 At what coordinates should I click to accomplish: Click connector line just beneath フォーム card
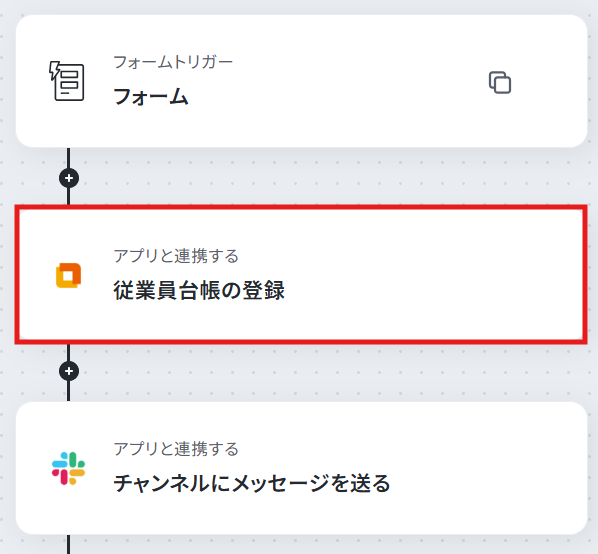click(x=69, y=157)
